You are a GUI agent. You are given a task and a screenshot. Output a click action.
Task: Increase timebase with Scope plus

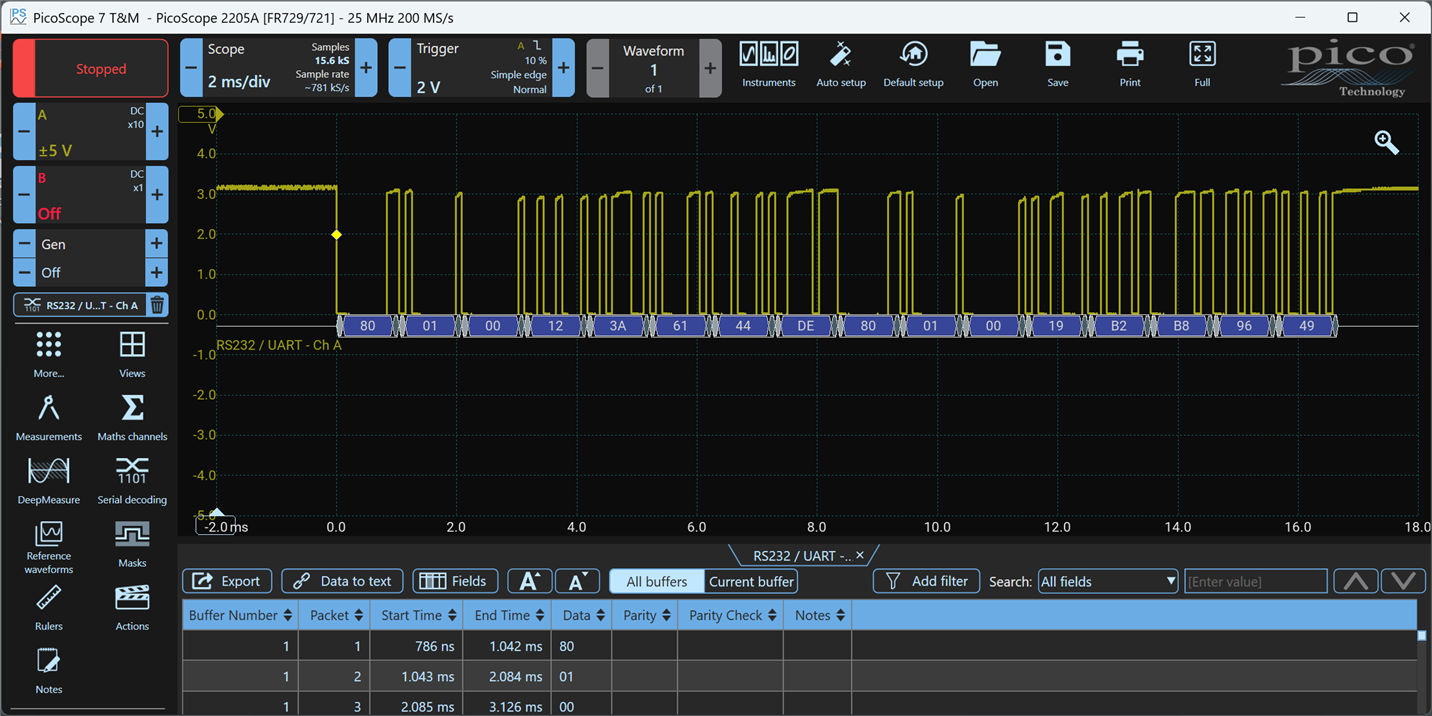click(x=366, y=68)
